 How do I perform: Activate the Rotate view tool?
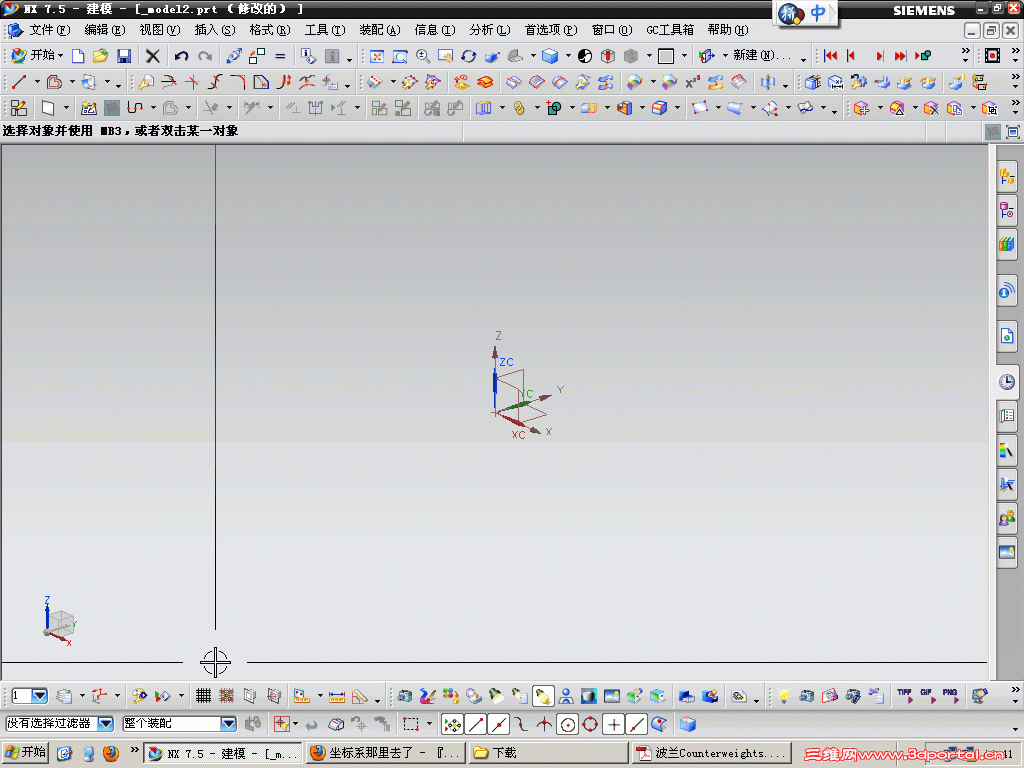coord(468,56)
